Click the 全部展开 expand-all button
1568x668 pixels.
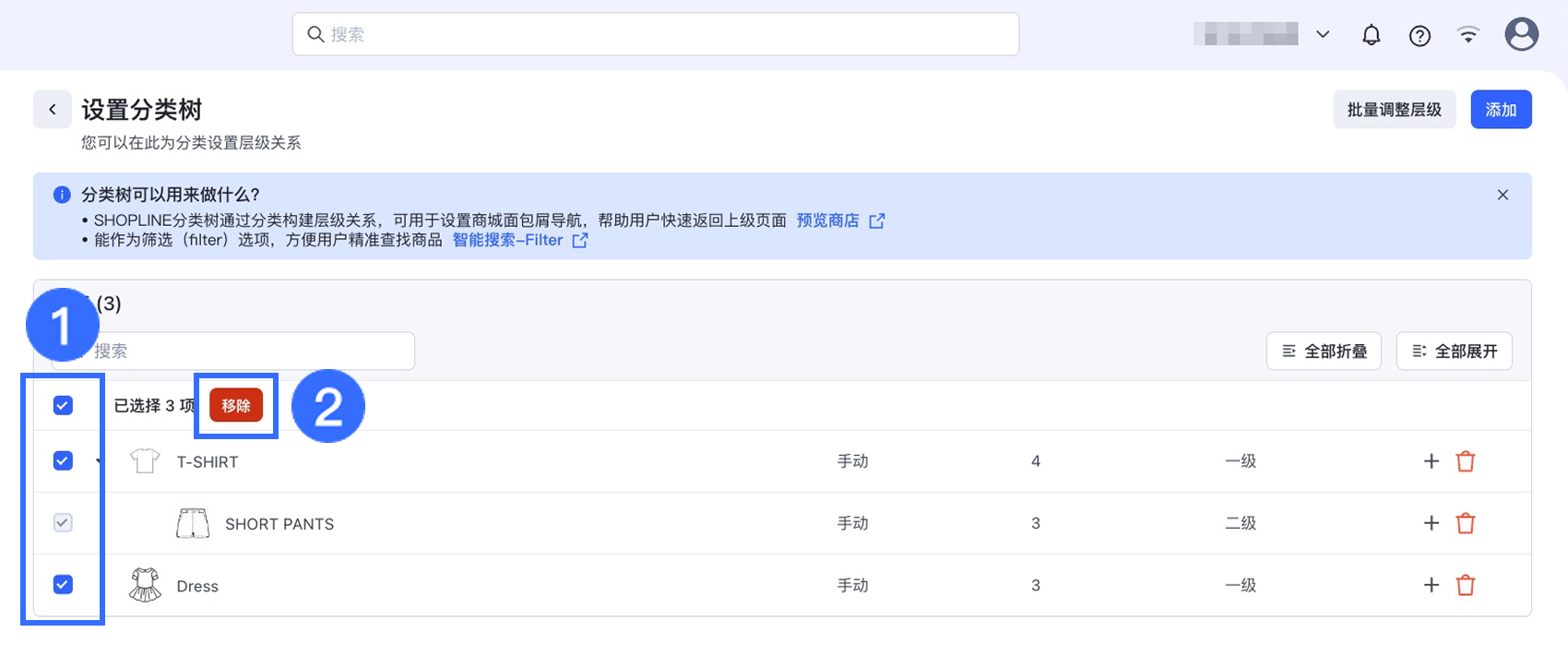pyautogui.click(x=1455, y=351)
